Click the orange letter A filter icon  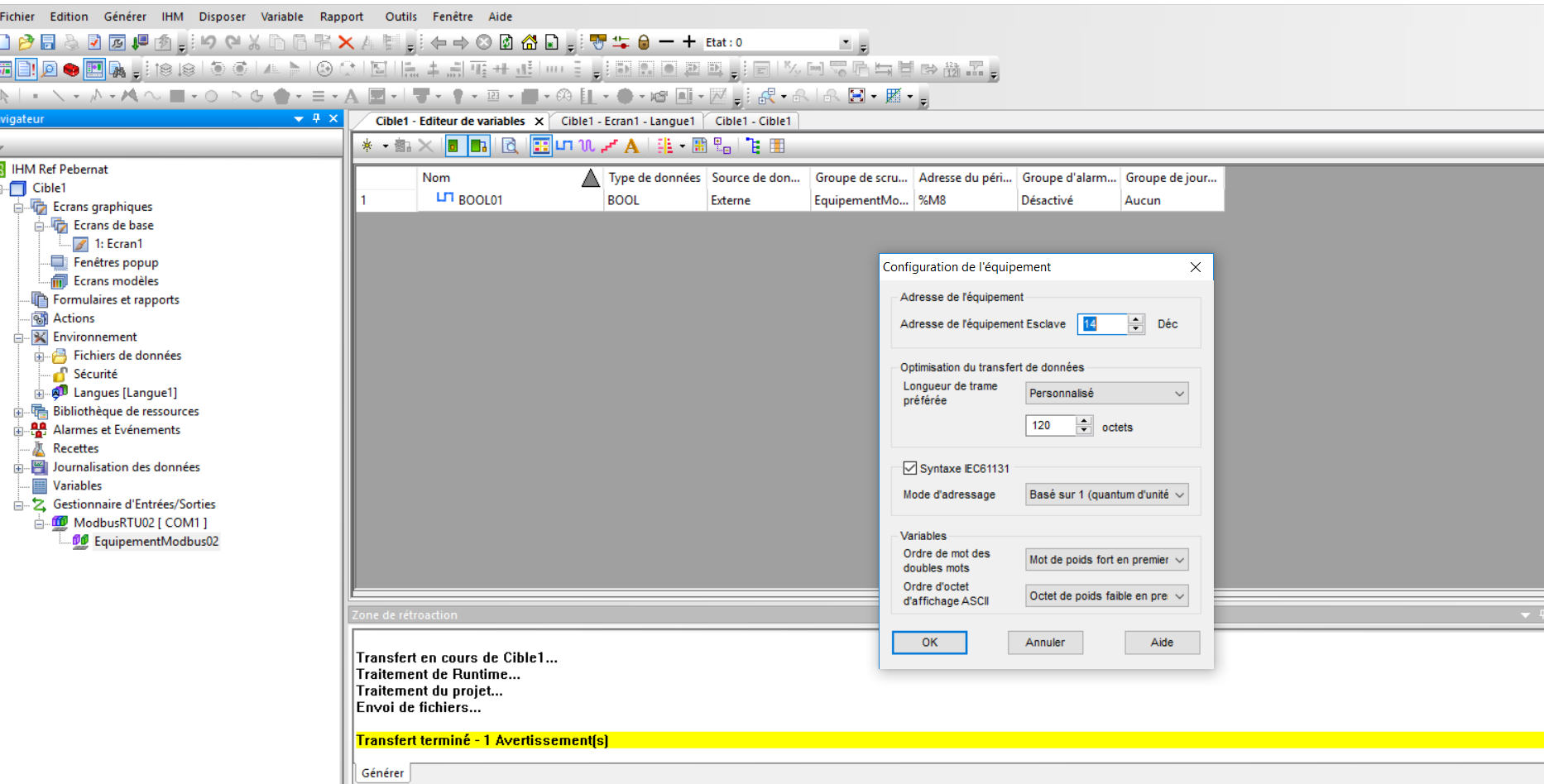(x=631, y=146)
